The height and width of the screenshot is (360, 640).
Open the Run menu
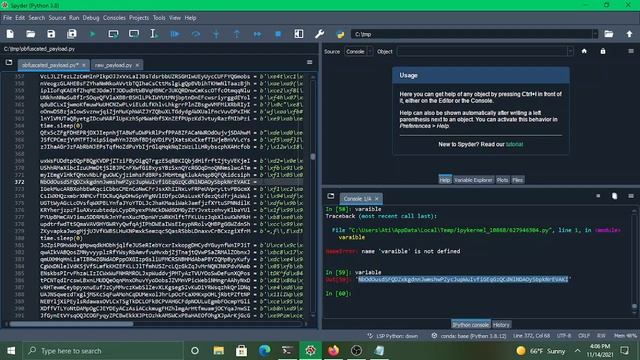tap(74, 18)
